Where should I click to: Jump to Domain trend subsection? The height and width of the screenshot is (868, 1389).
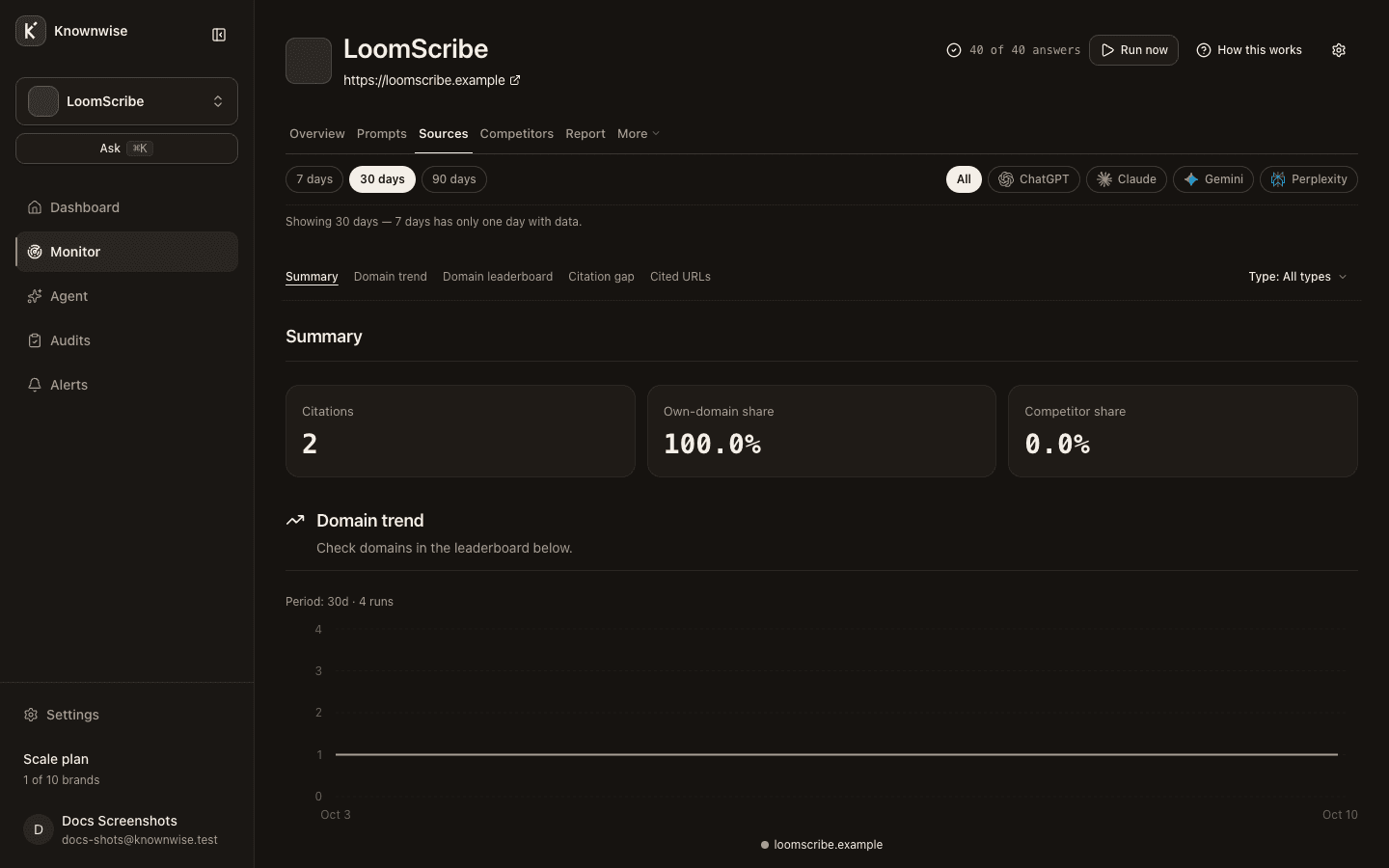click(391, 277)
